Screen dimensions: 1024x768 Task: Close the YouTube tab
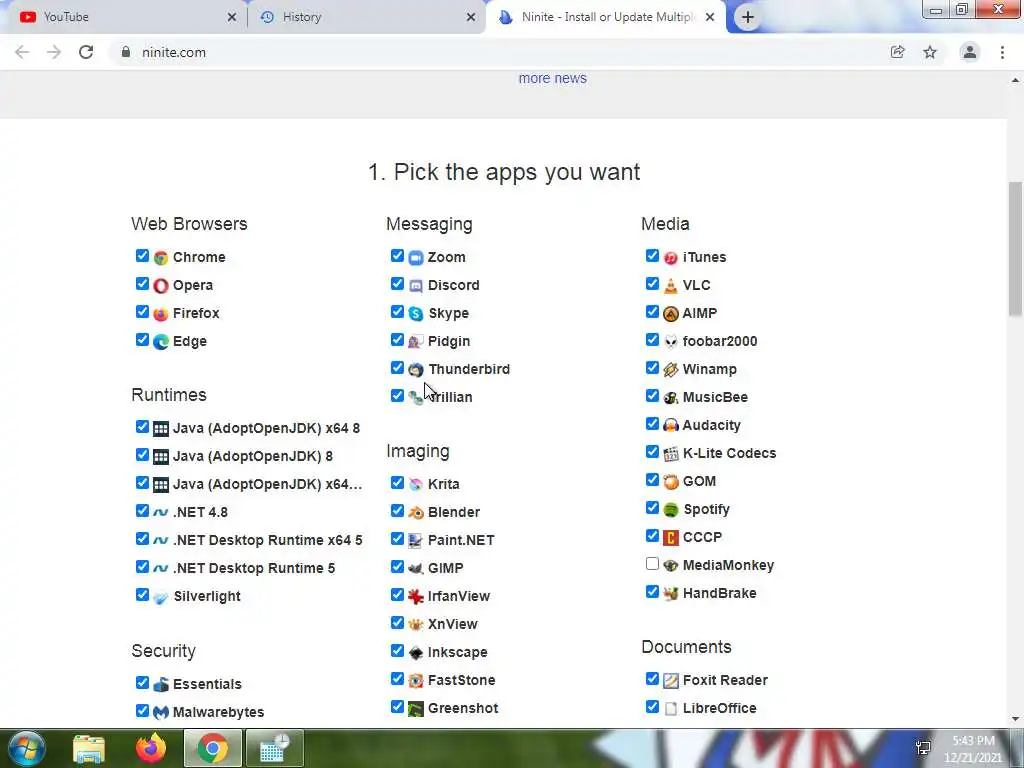[x=232, y=17]
